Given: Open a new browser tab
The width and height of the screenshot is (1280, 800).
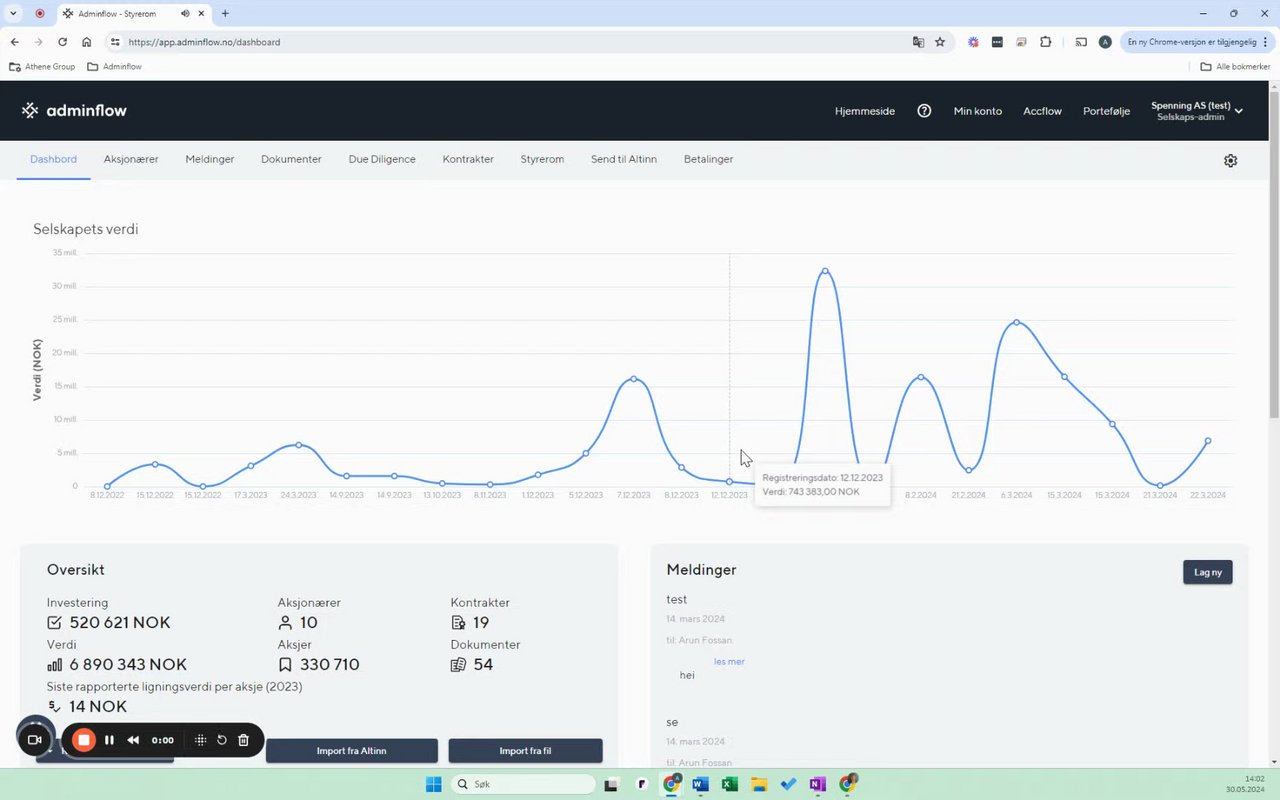Looking at the screenshot, I should [x=225, y=14].
